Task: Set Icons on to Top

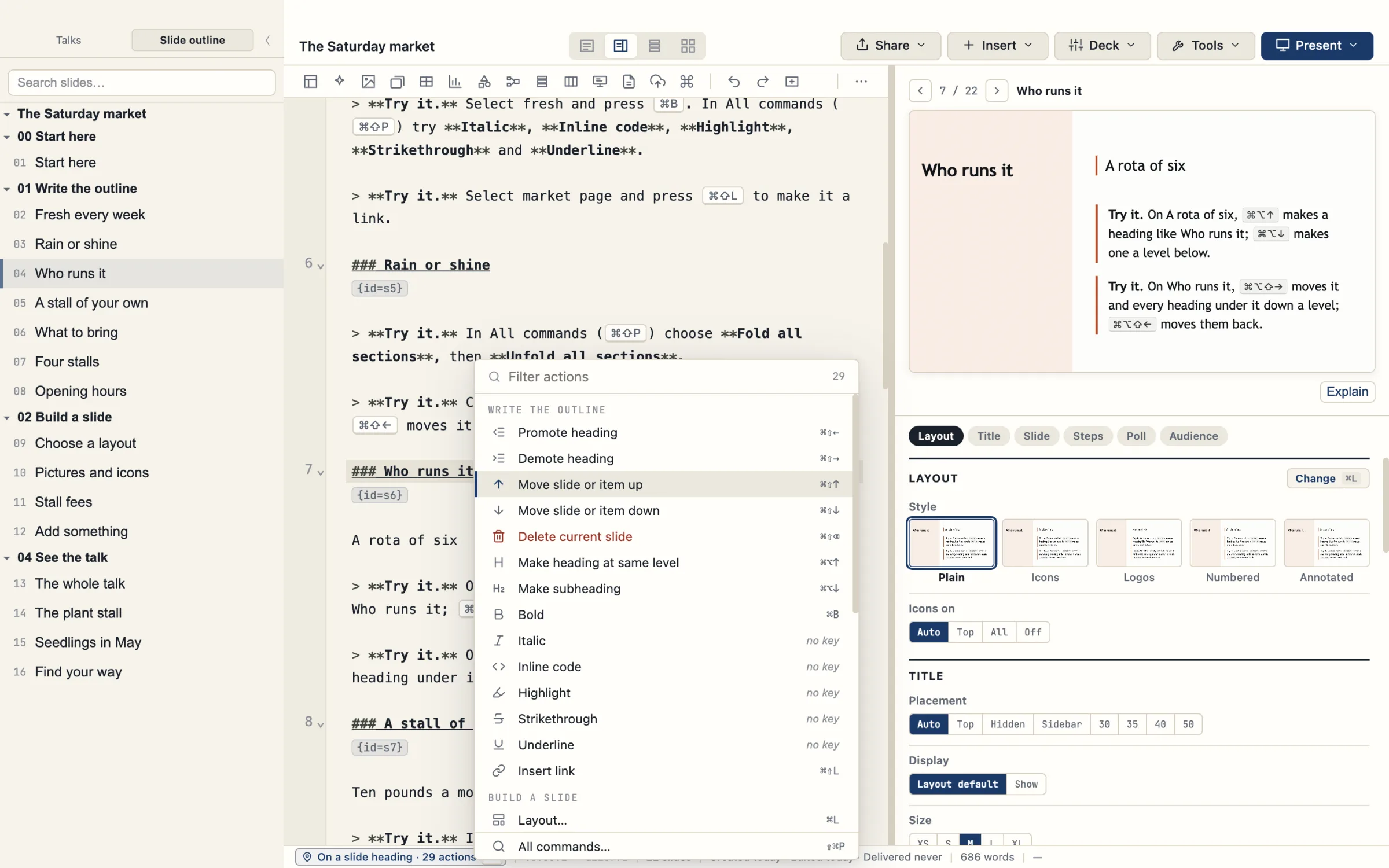Action: point(965,632)
